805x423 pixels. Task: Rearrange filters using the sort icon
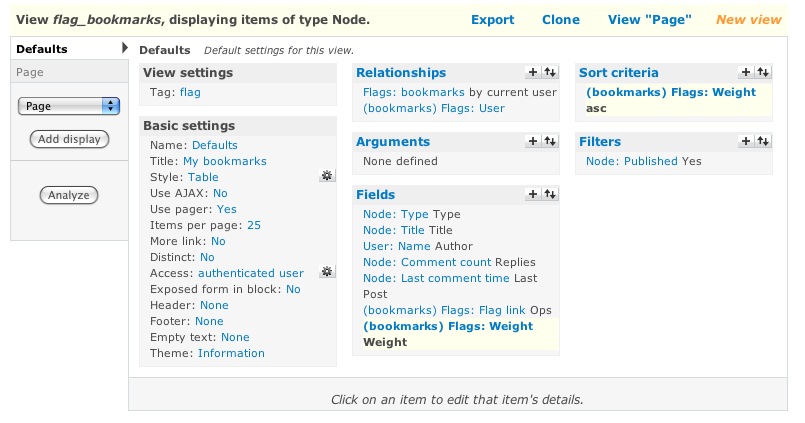click(763, 142)
